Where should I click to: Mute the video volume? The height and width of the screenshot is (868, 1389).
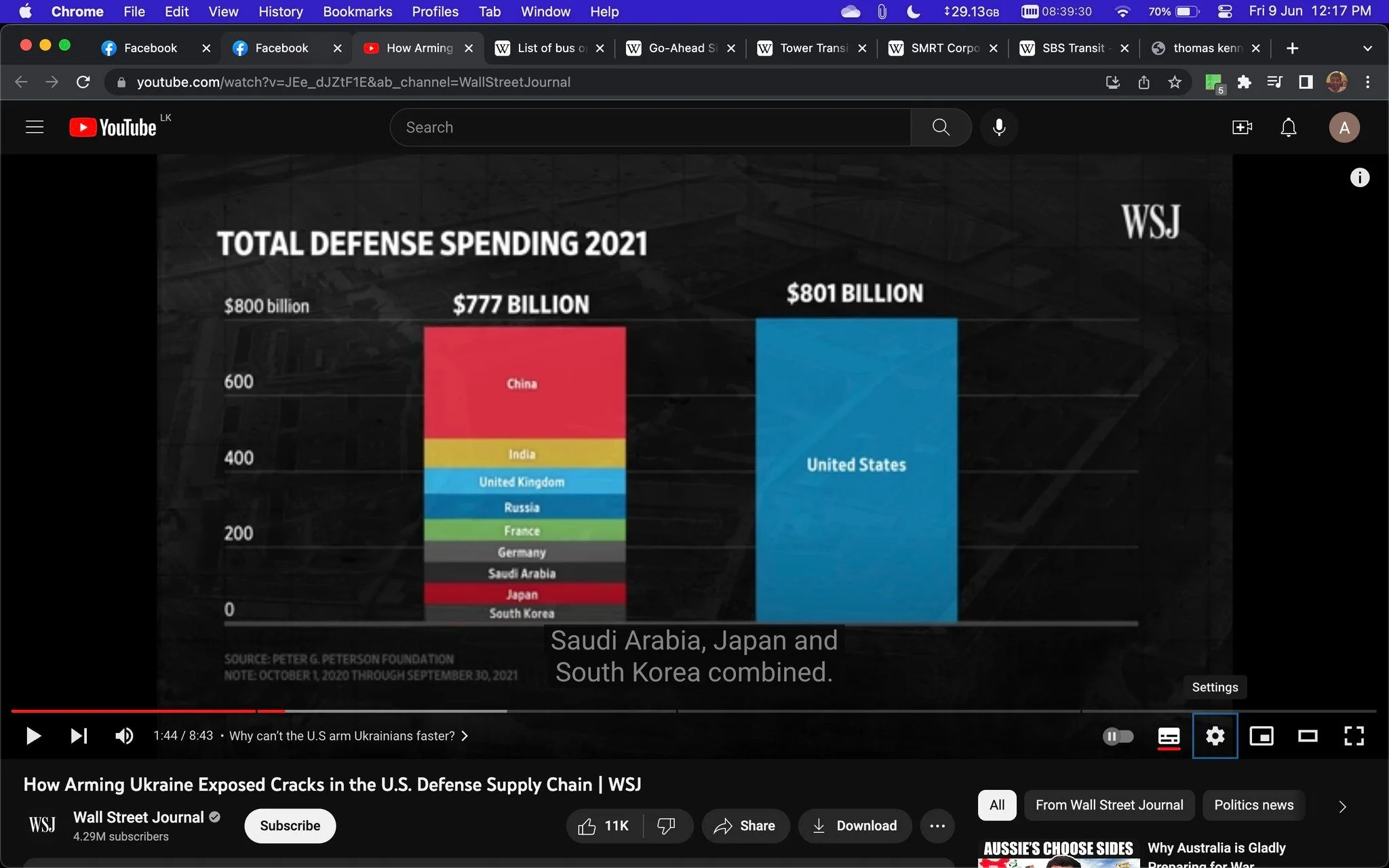point(124,736)
